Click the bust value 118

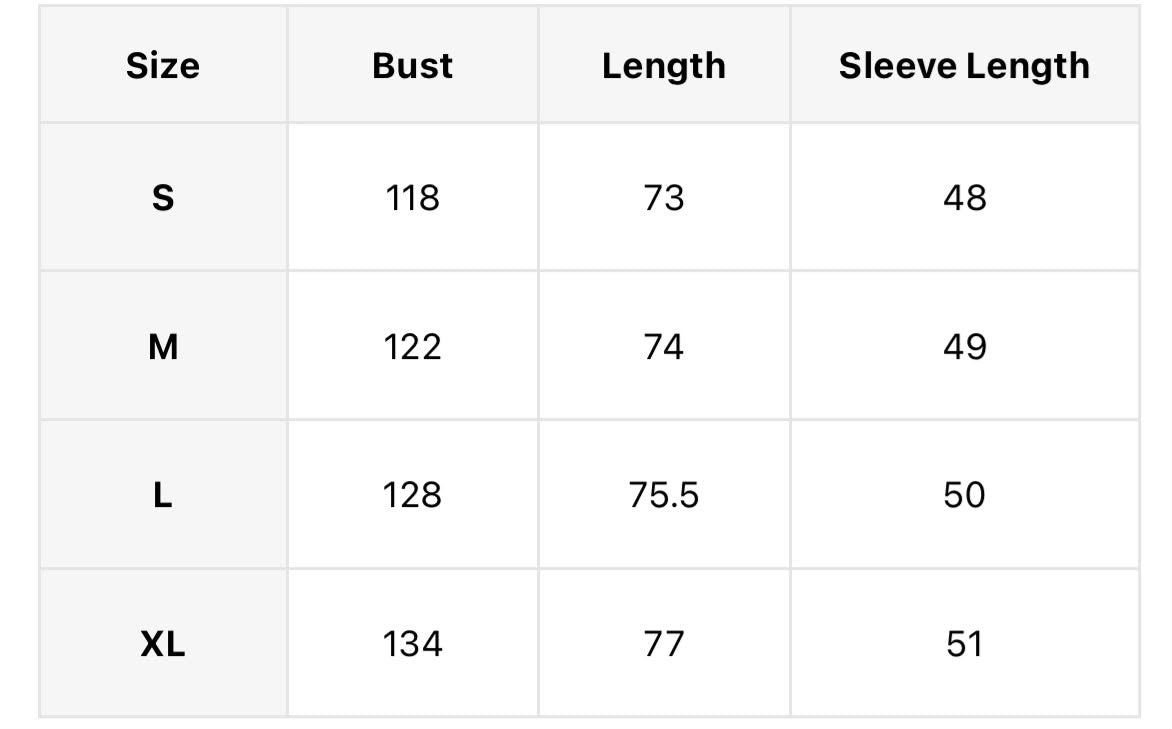click(413, 198)
